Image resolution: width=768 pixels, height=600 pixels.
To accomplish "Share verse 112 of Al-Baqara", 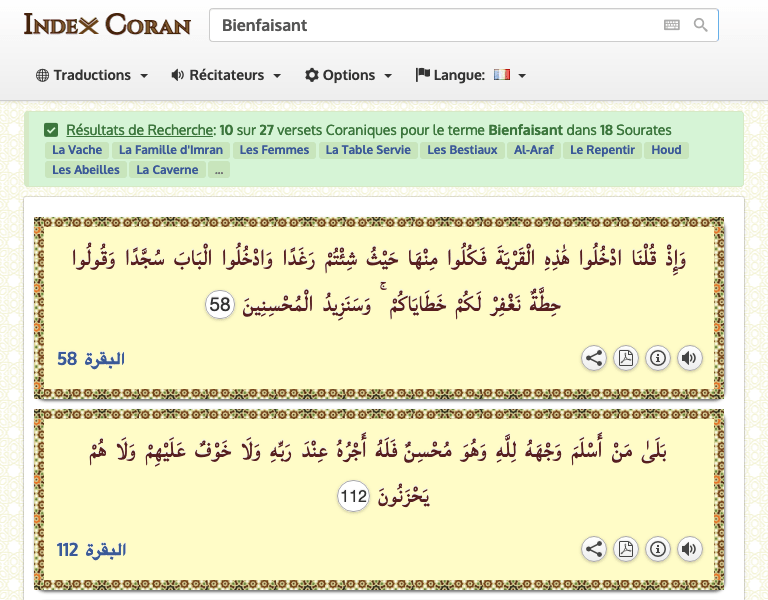I will pos(594,548).
